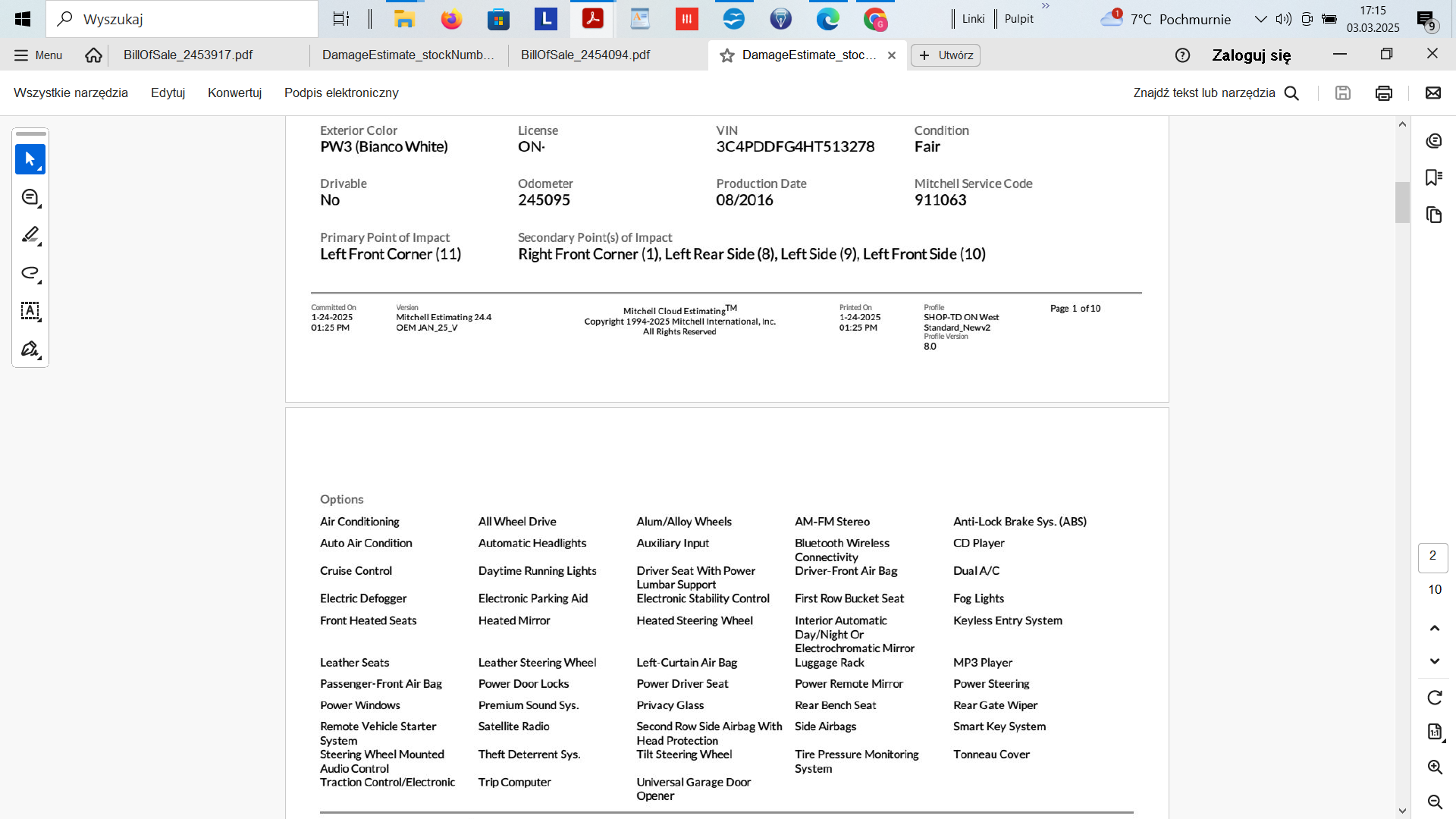
Task: Select the text box tool
Action: point(30,311)
